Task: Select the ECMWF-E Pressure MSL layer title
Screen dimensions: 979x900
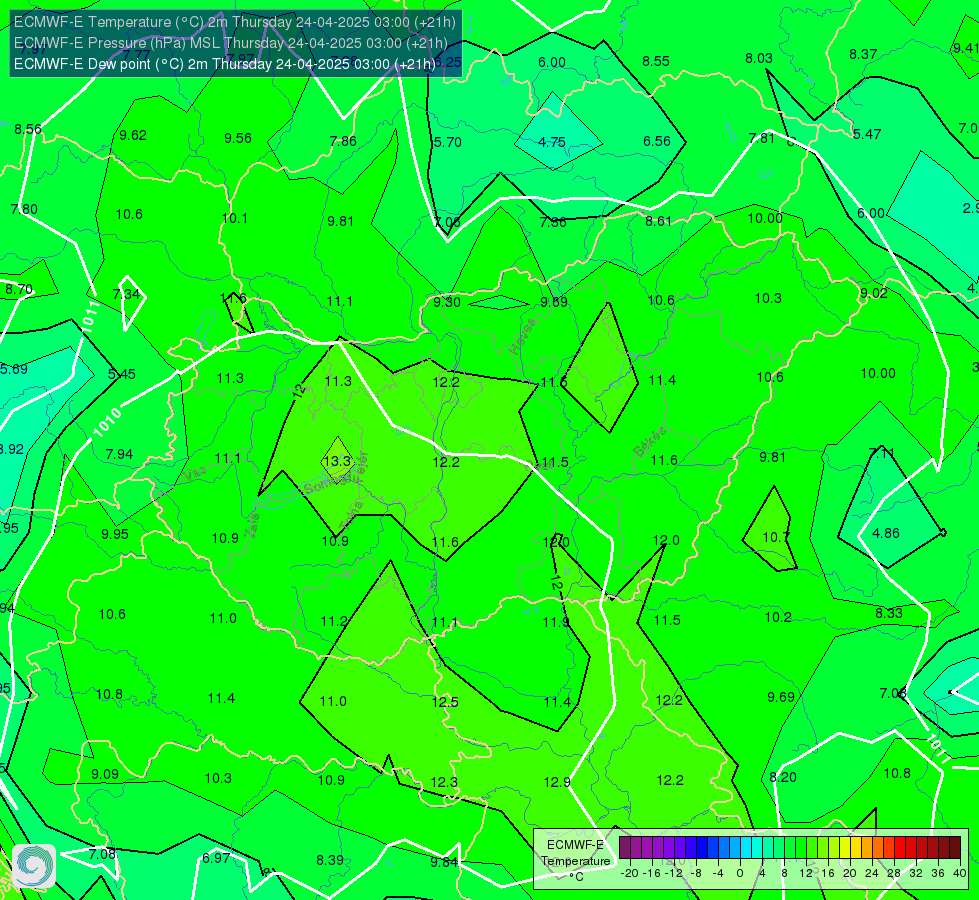Action: point(230,42)
